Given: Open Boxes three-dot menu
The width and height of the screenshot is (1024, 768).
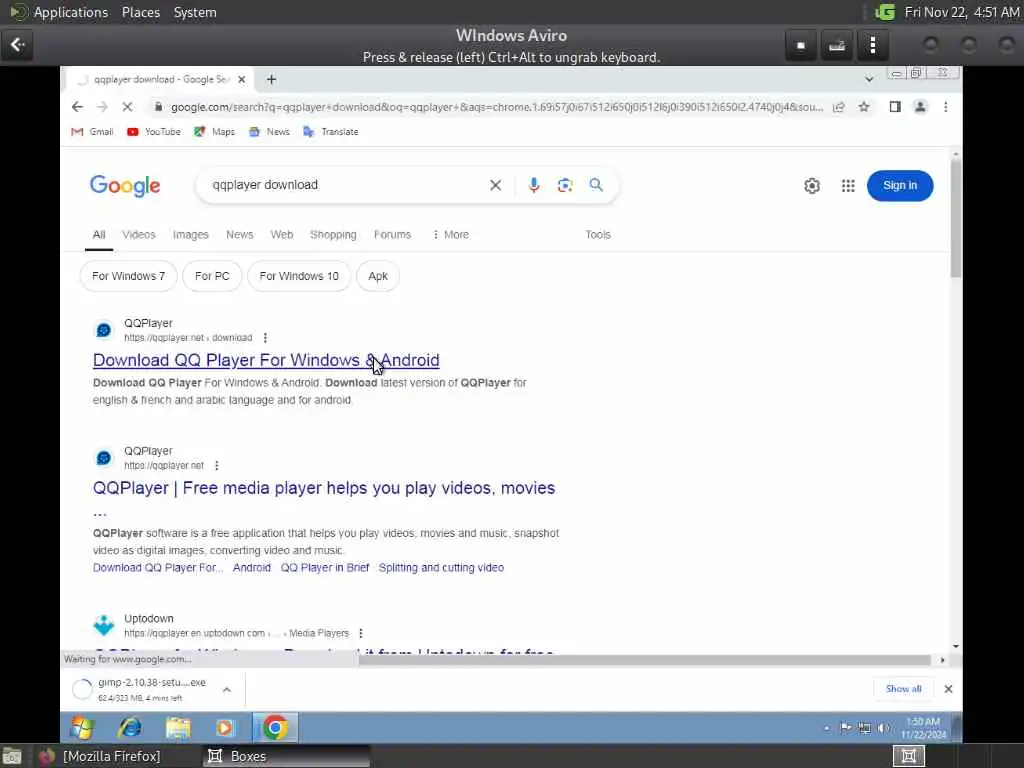Looking at the screenshot, I should tap(873, 45).
